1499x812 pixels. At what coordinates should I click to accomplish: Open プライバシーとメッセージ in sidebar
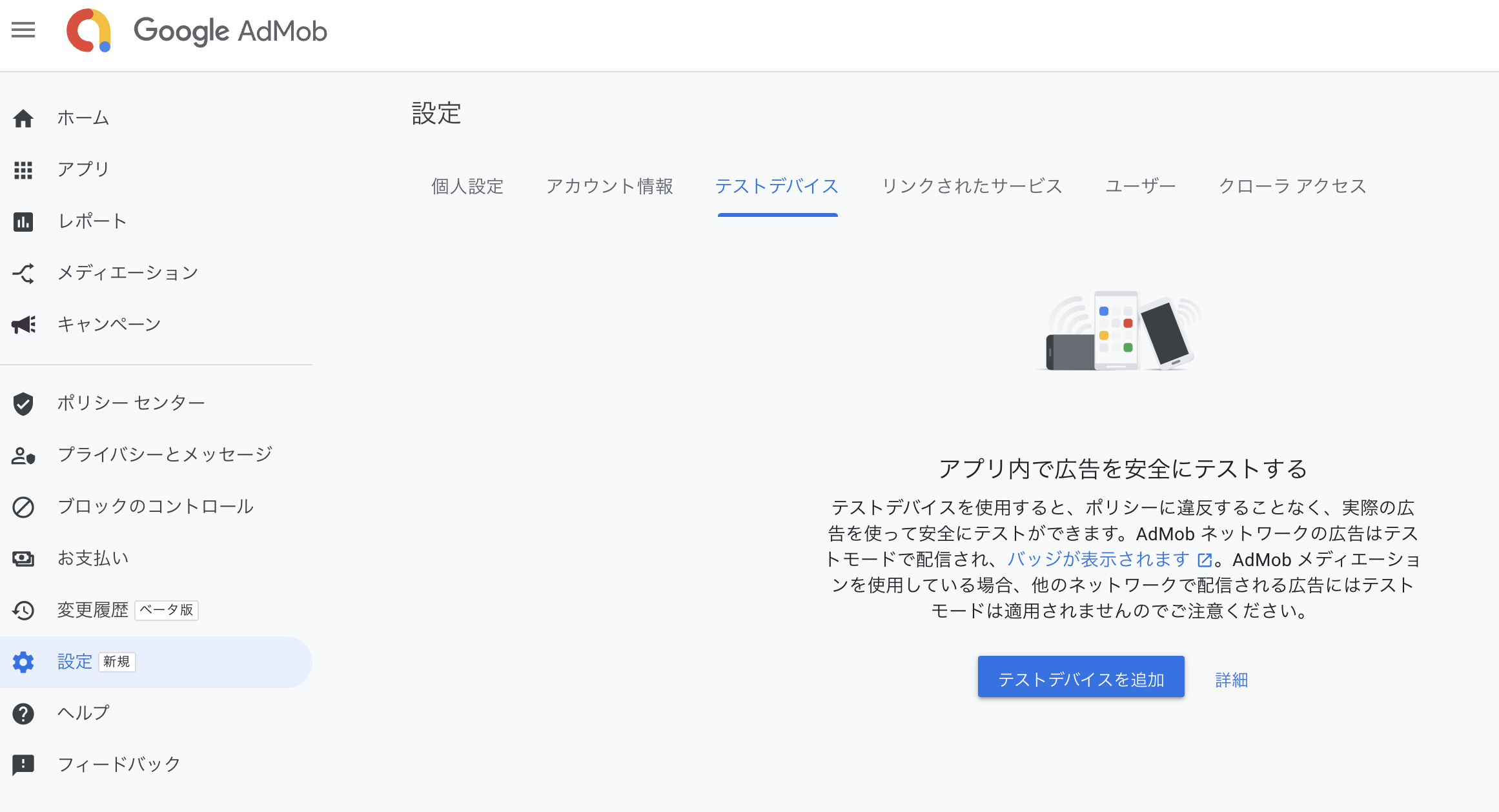coord(165,455)
